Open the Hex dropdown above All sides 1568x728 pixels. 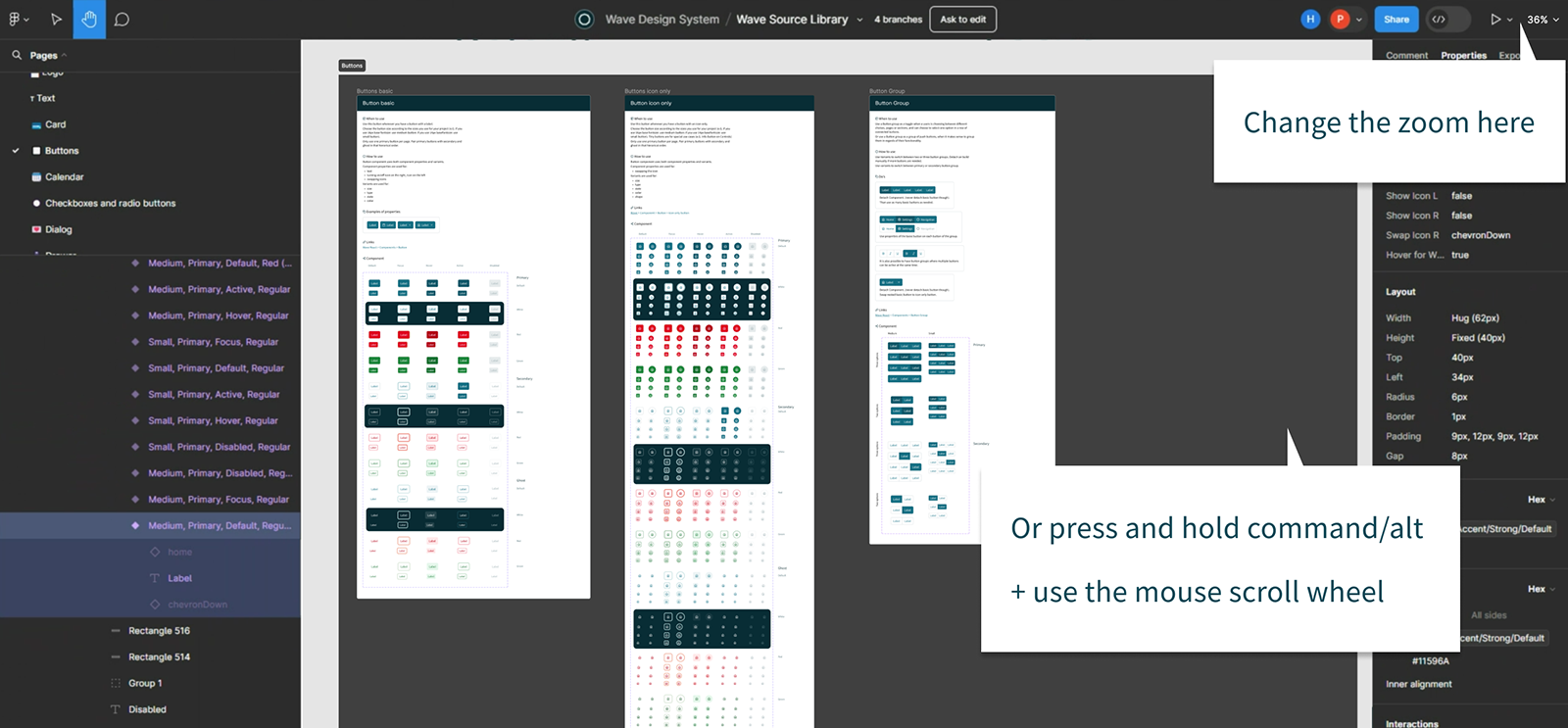pyautogui.click(x=1542, y=589)
